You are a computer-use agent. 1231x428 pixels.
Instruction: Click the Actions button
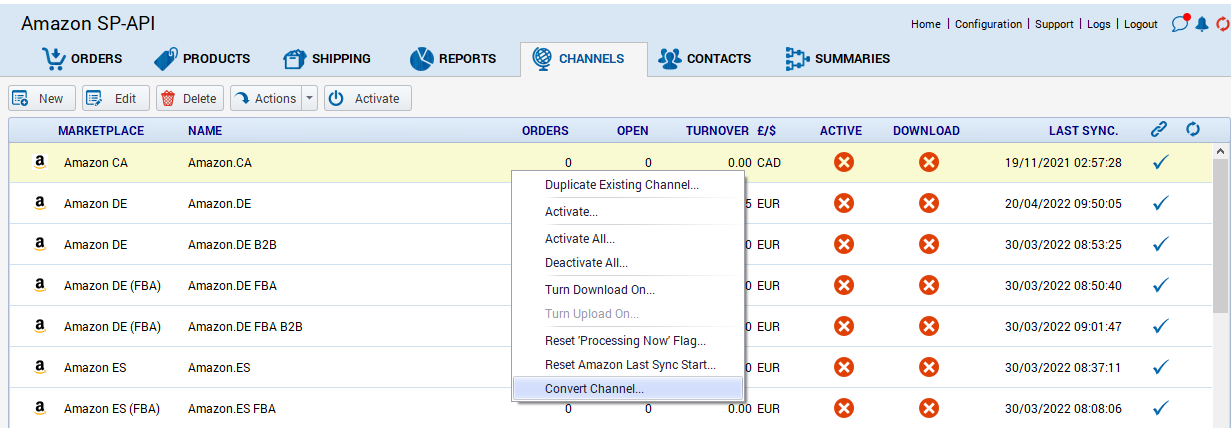[266, 98]
